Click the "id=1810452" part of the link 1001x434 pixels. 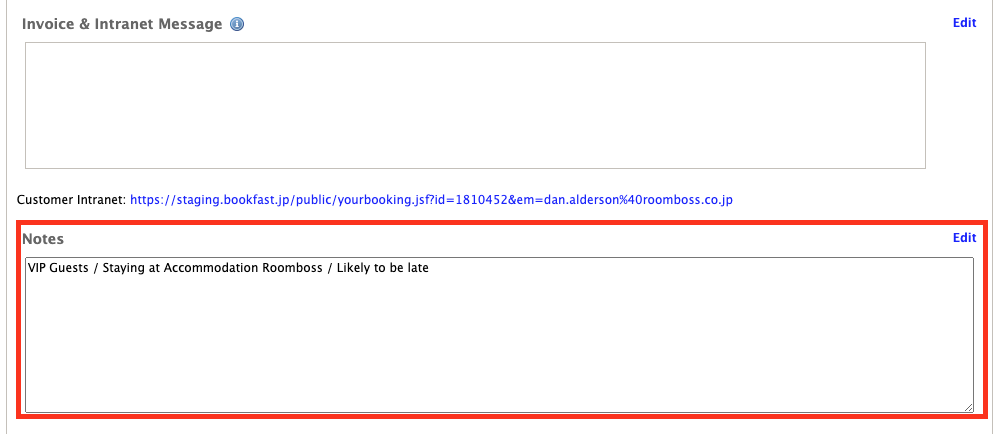click(x=462, y=200)
